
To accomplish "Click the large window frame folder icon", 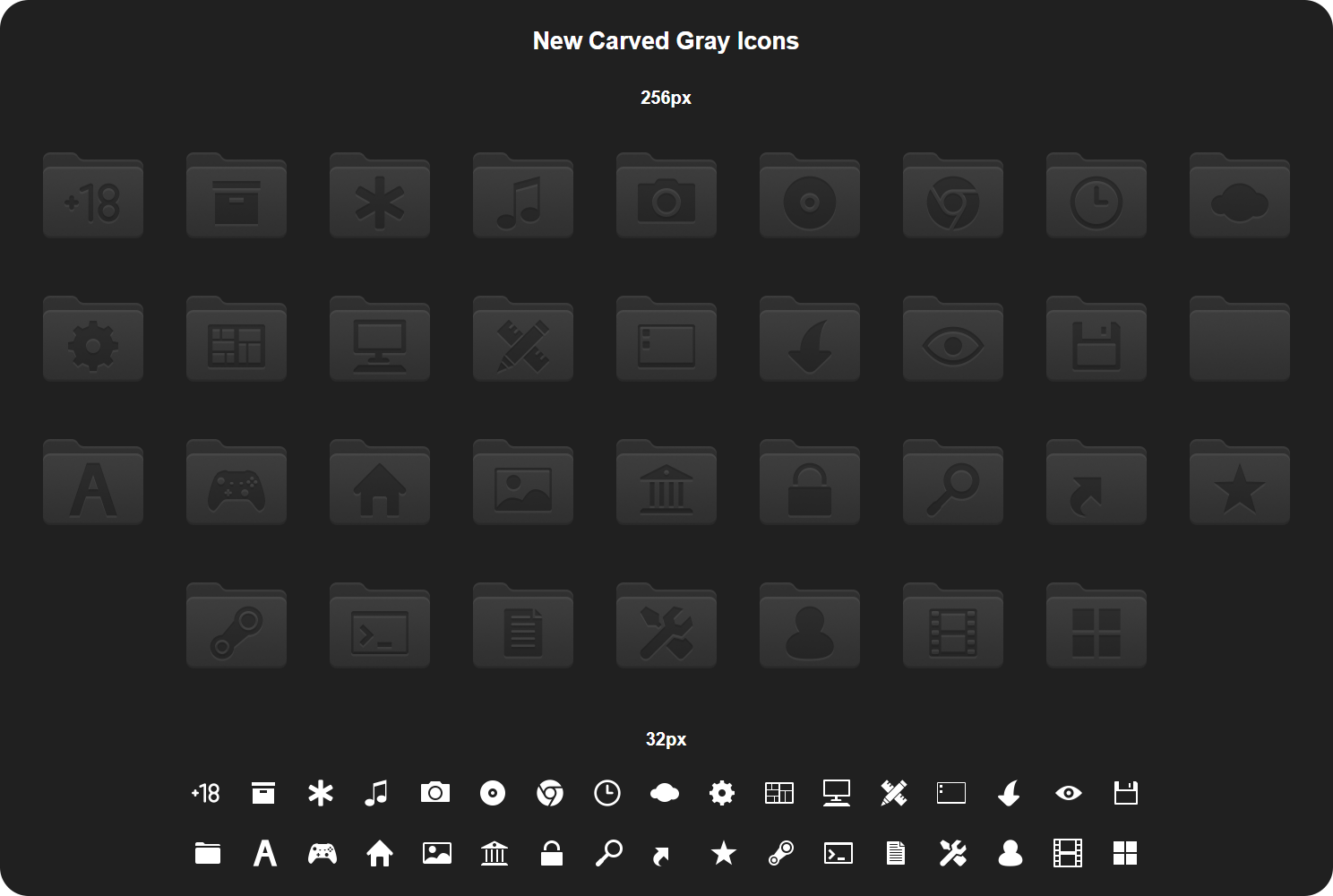I will 666,338.
